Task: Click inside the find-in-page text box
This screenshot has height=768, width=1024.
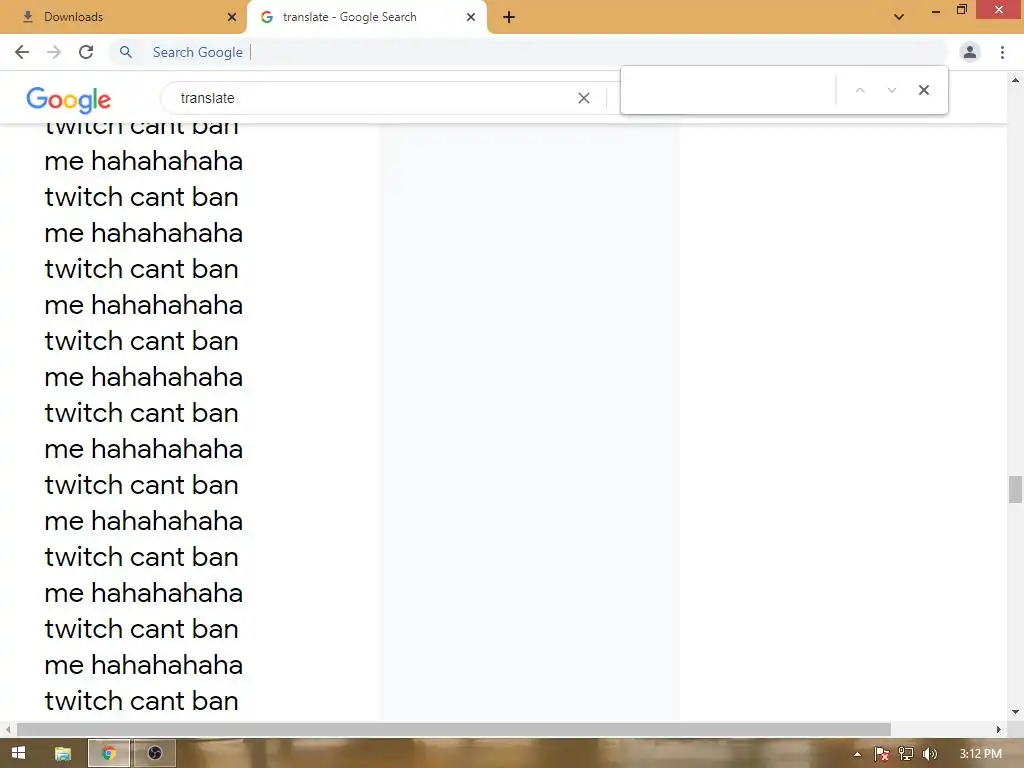Action: 728,90
